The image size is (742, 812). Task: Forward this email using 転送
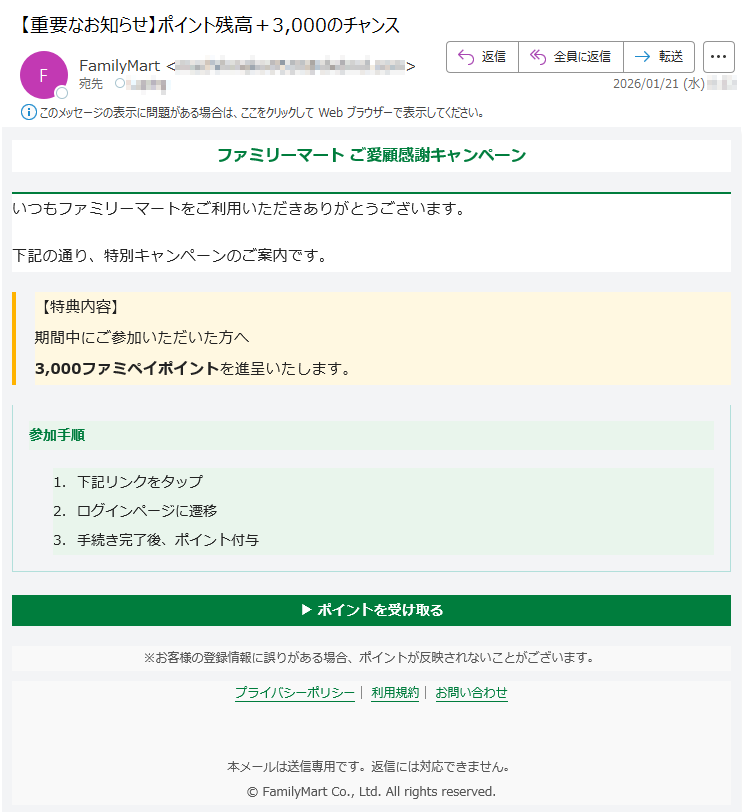(x=658, y=57)
